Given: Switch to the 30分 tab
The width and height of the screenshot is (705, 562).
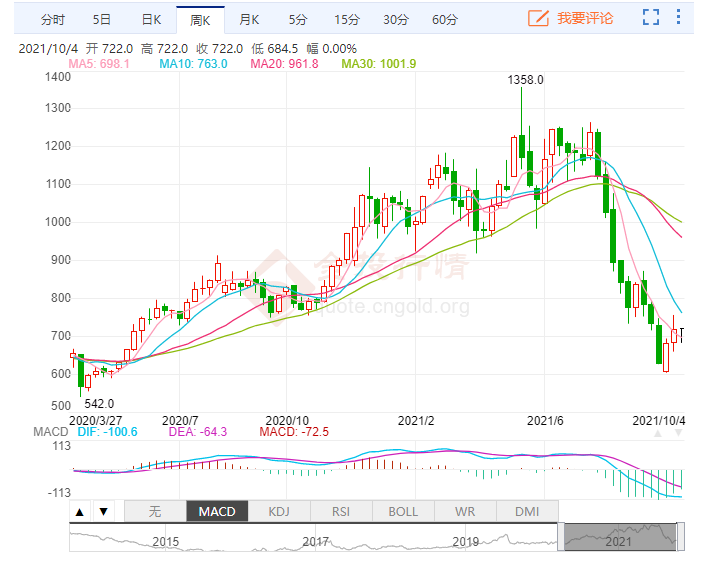Looking at the screenshot, I should [396, 20].
